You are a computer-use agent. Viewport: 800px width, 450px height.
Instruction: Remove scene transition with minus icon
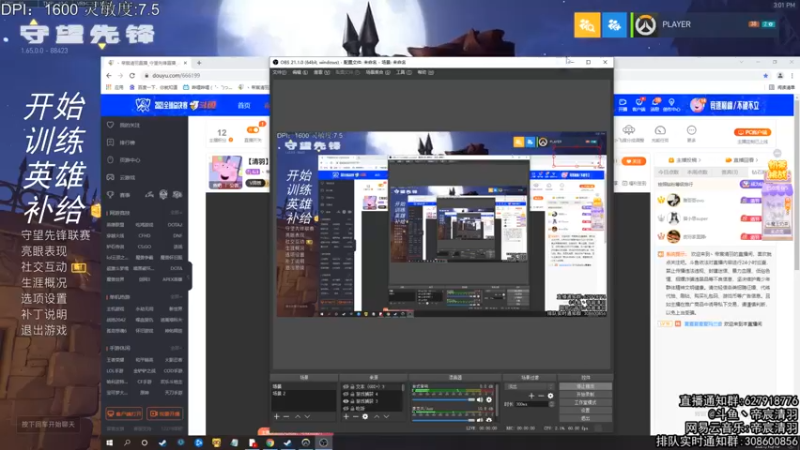pos(541,395)
